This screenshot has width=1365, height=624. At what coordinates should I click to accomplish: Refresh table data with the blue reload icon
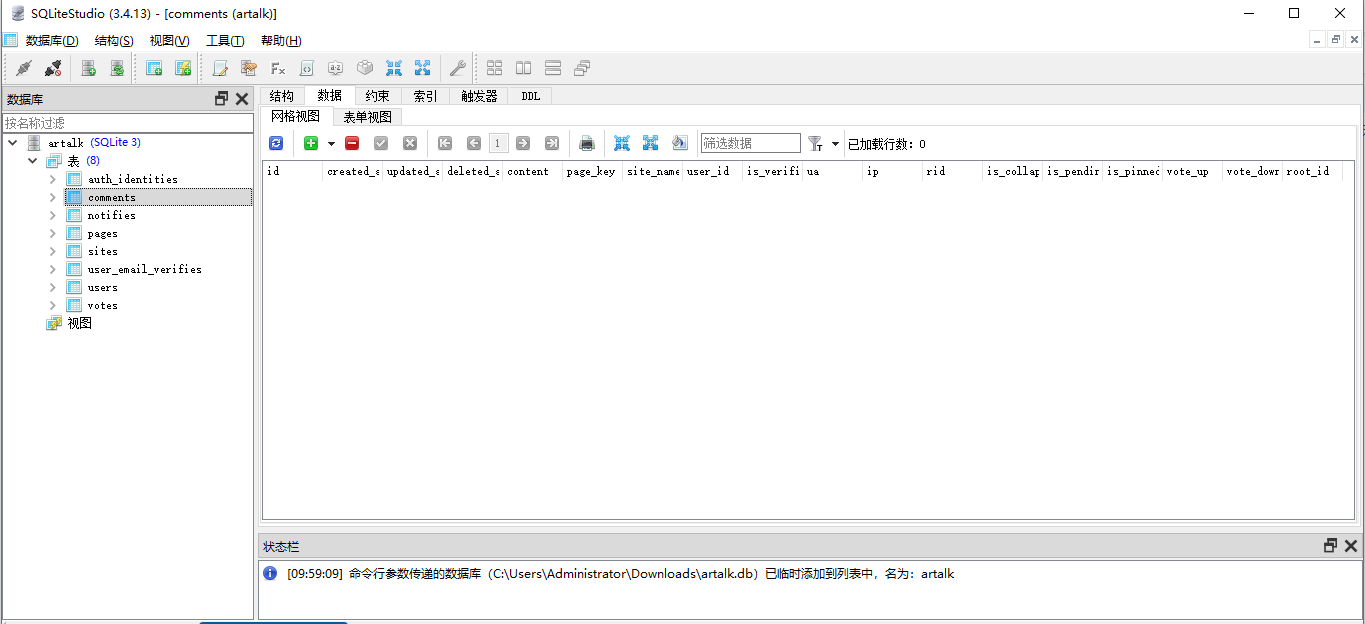coord(276,143)
